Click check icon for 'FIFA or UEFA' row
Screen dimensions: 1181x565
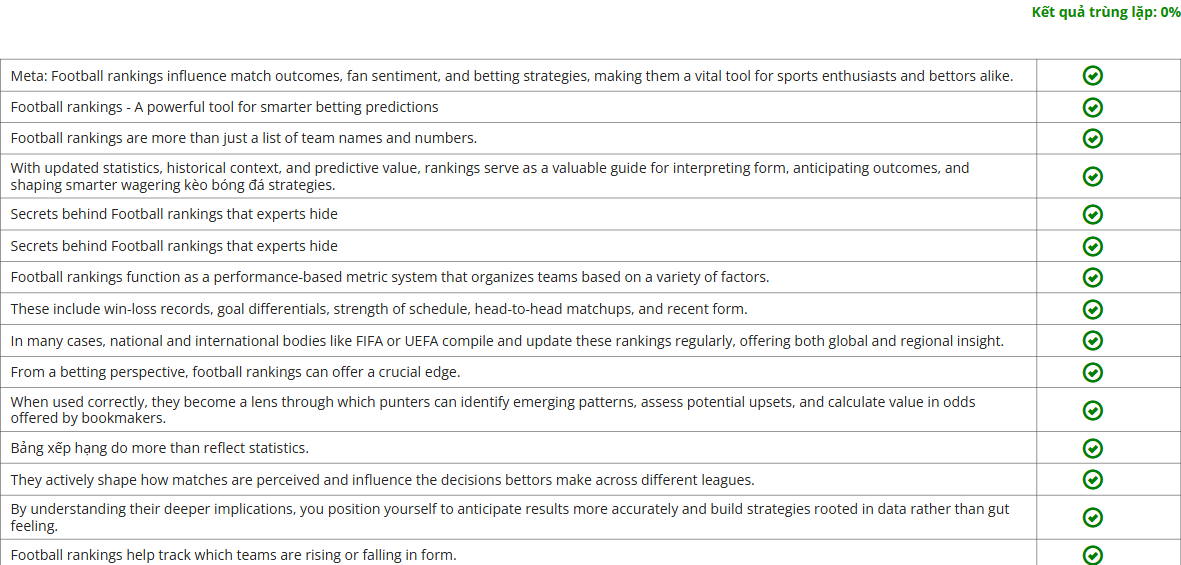point(1093,341)
